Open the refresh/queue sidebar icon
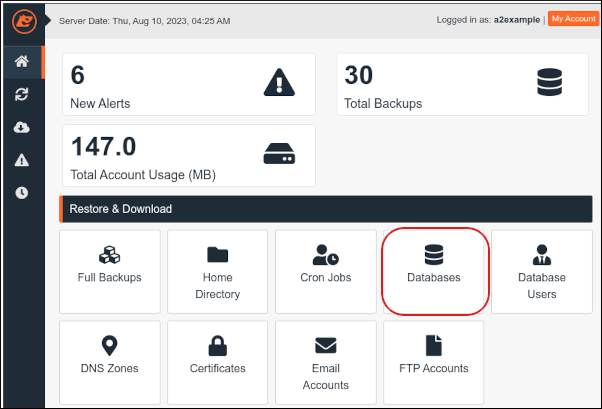Image resolution: width=602 pixels, height=409 pixels. tap(22, 94)
